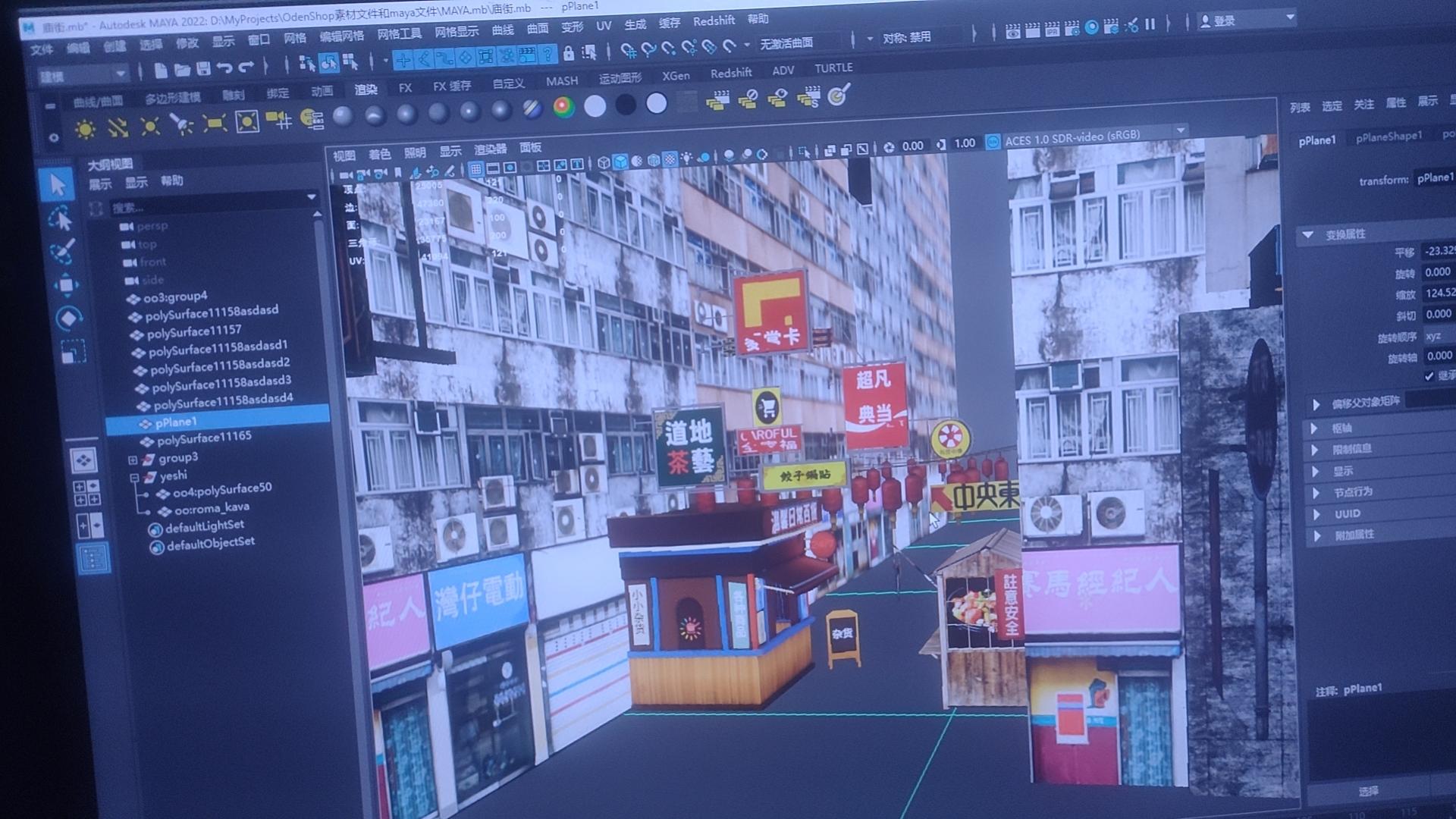Viewport: 1456px width, 819px height.
Task: Click the Save Scene icon
Action: coord(202,69)
